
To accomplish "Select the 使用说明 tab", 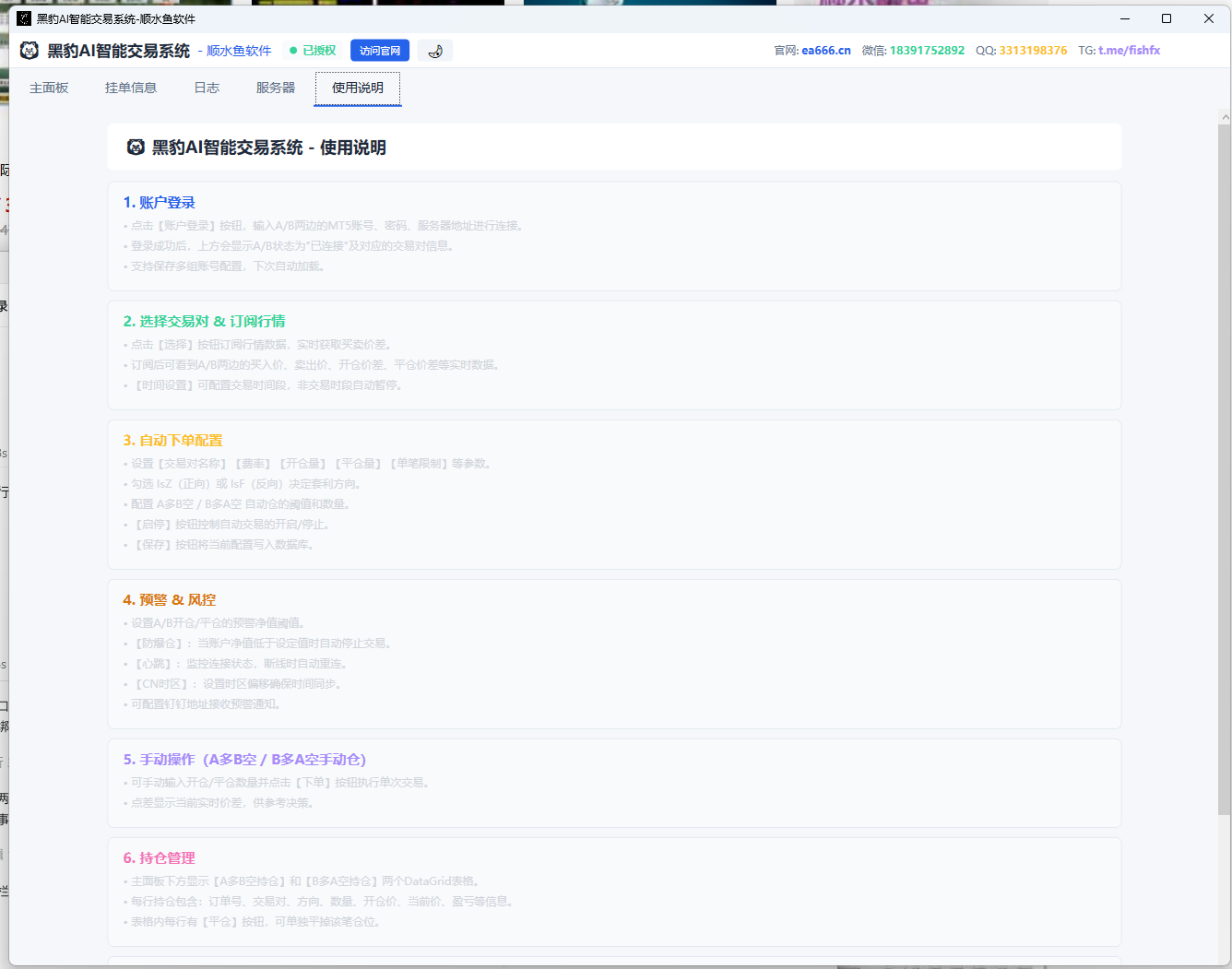I will coord(358,88).
